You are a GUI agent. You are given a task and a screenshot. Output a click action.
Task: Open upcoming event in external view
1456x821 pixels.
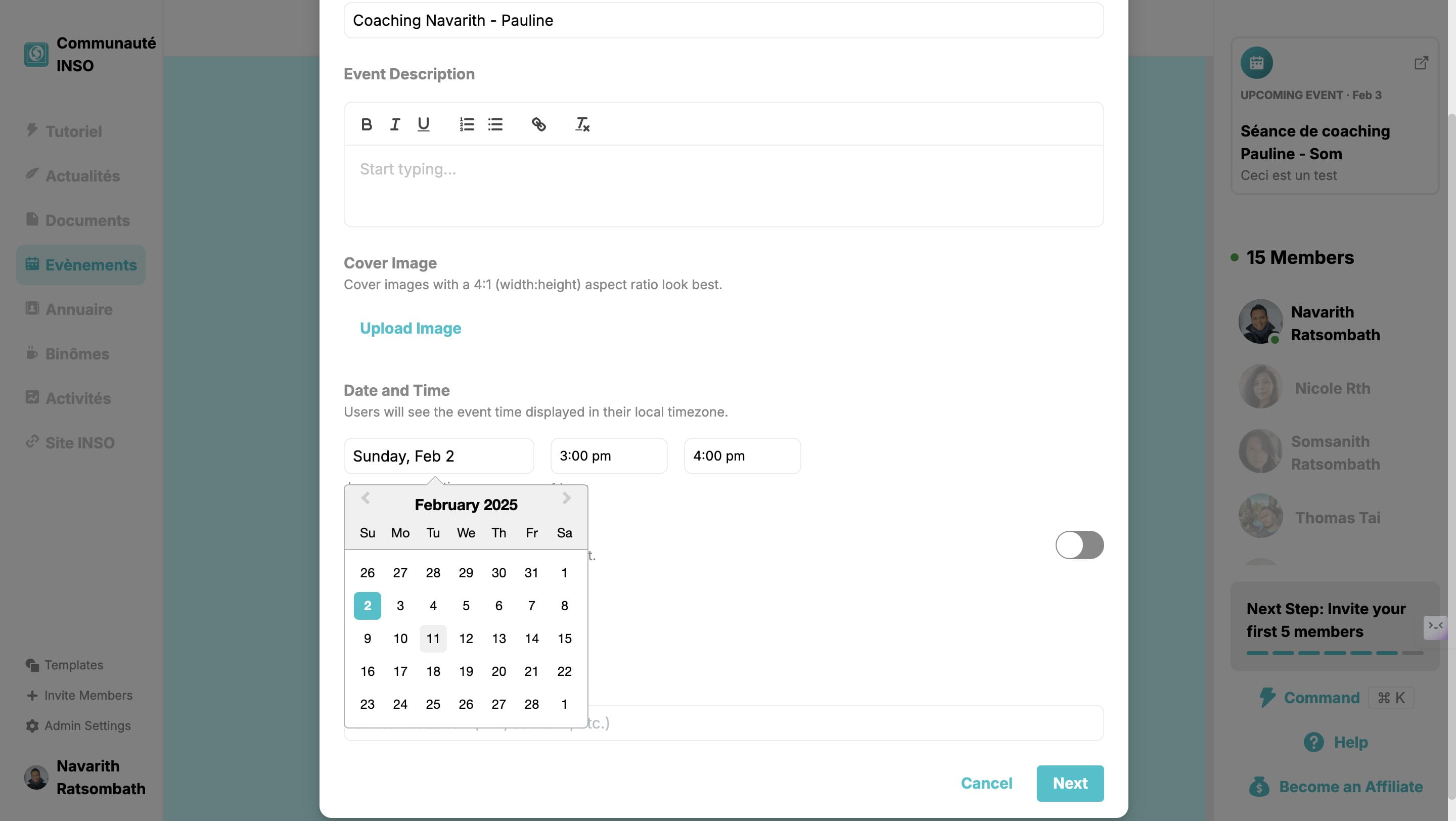pyautogui.click(x=1421, y=63)
